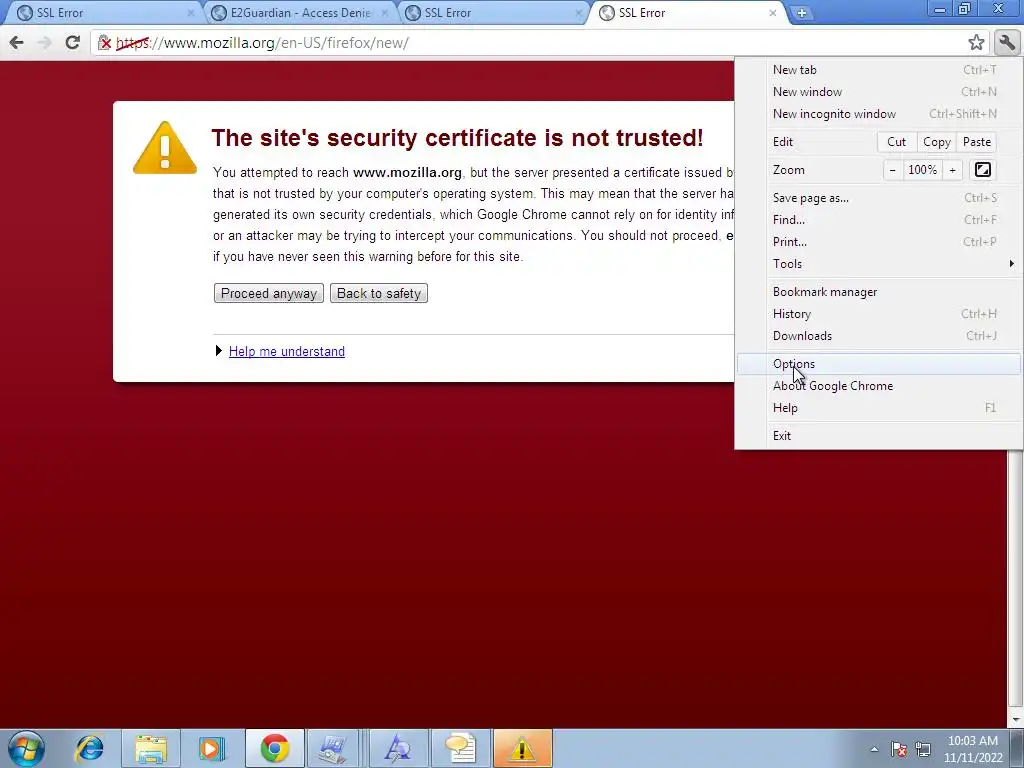Close the E2Guardian Access Denied tab
This screenshot has height=768, width=1024.
(x=385, y=12)
